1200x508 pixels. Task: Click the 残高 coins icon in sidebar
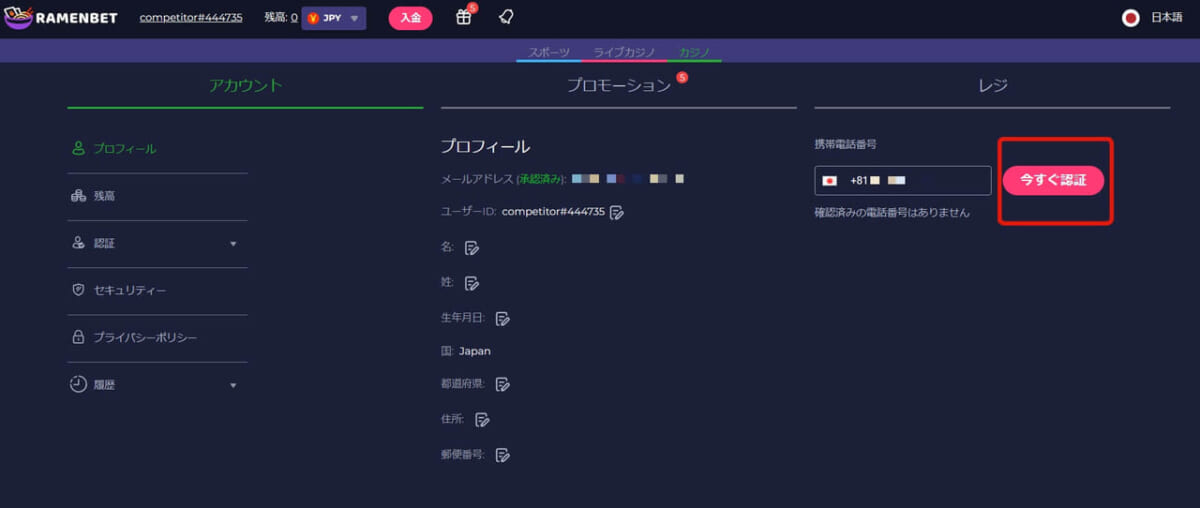coord(78,196)
